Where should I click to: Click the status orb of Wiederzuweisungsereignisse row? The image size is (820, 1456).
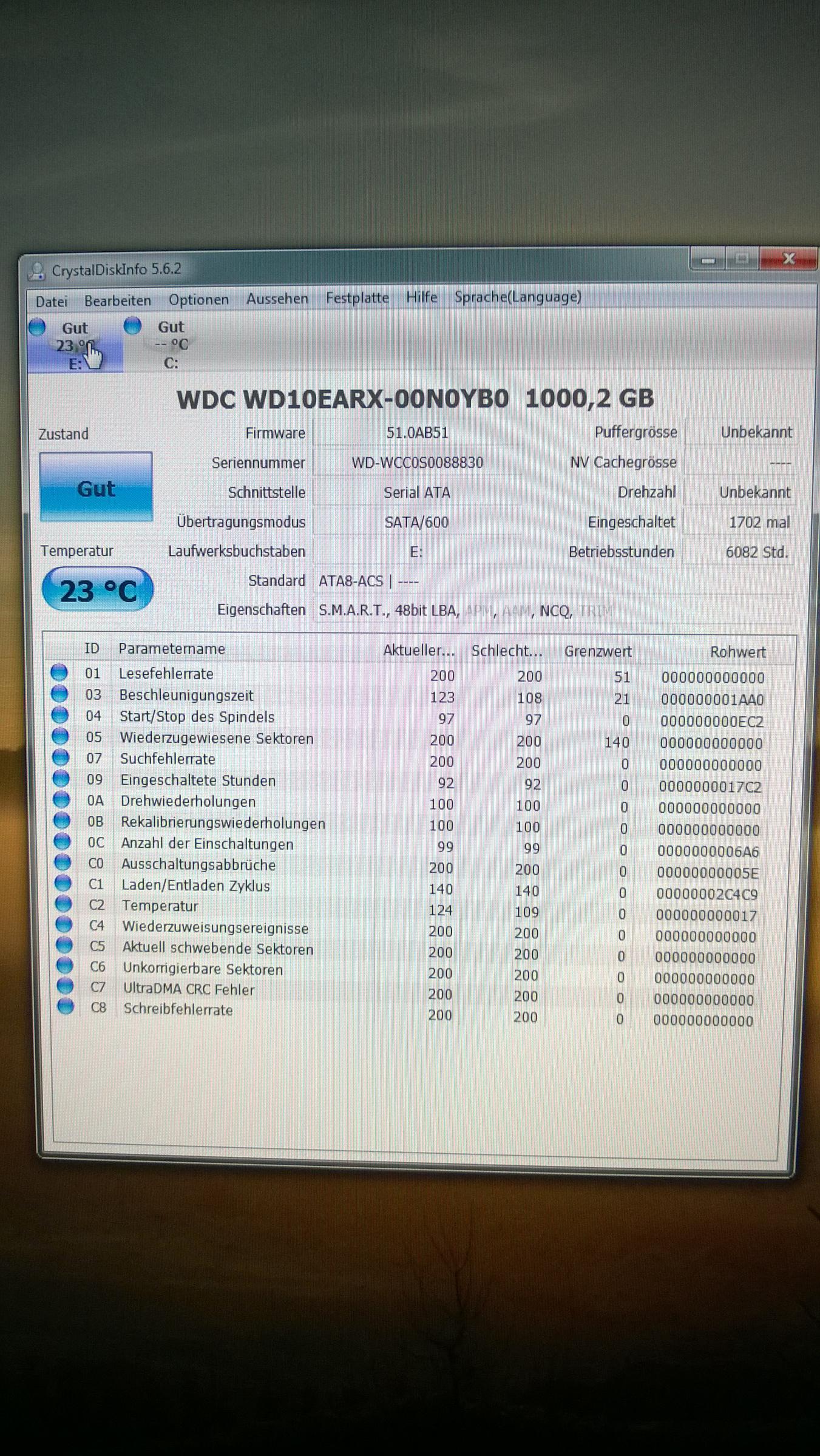(64, 925)
